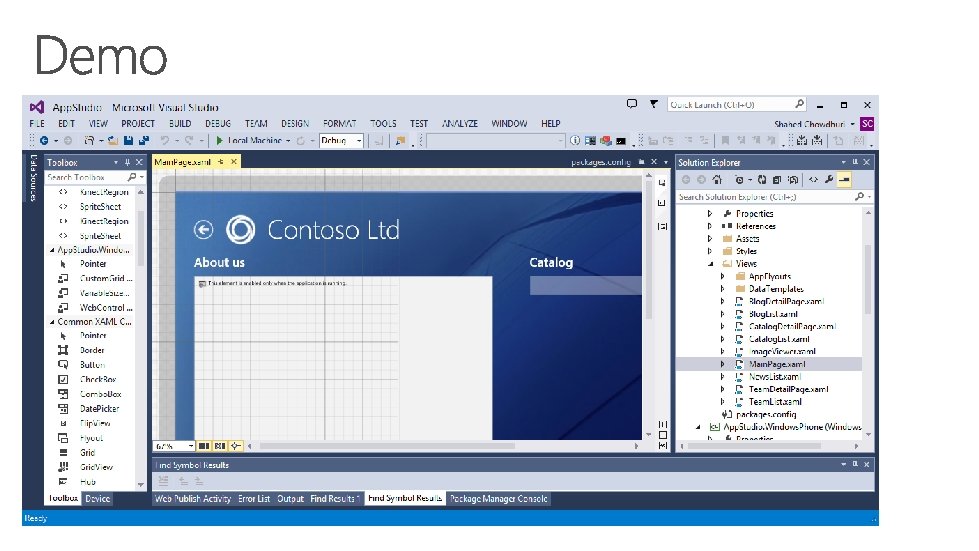Expand the Assets folder
The image size is (979, 551).
710,238
